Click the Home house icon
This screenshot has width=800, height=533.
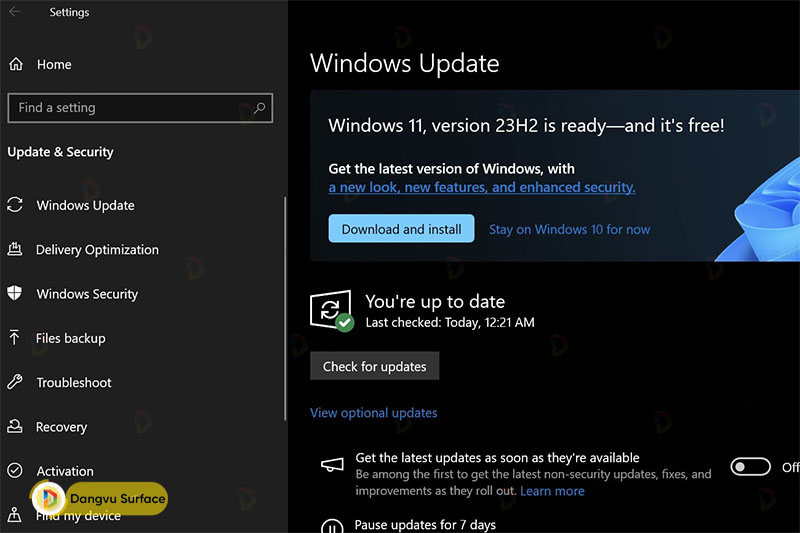point(16,64)
